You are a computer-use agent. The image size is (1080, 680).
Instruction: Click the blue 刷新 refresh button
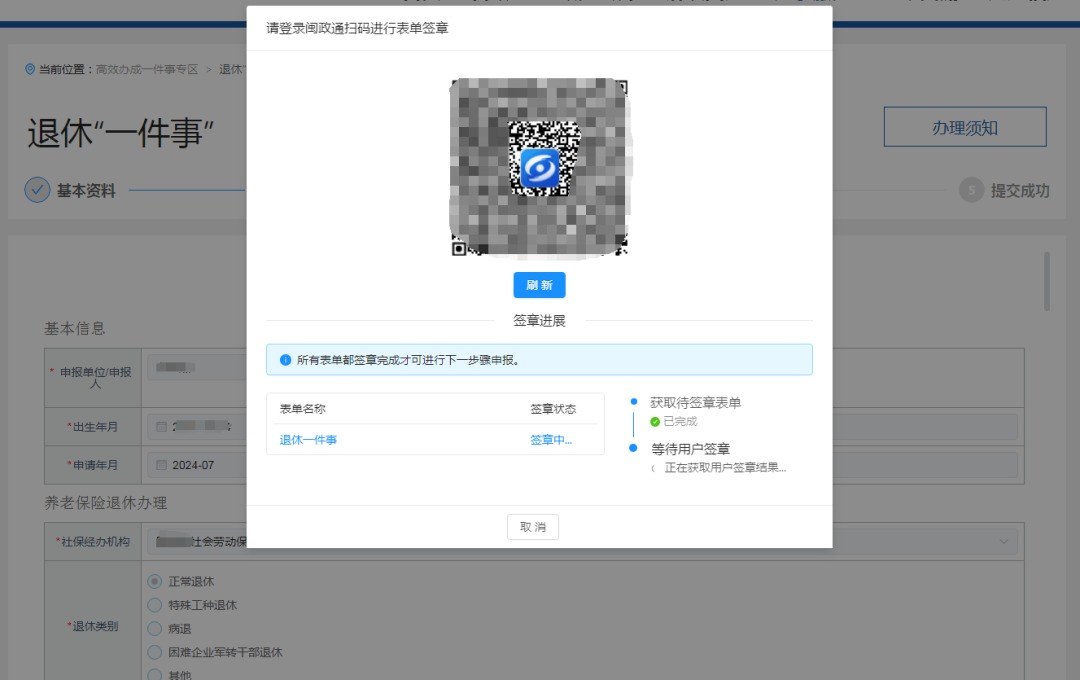click(x=539, y=285)
